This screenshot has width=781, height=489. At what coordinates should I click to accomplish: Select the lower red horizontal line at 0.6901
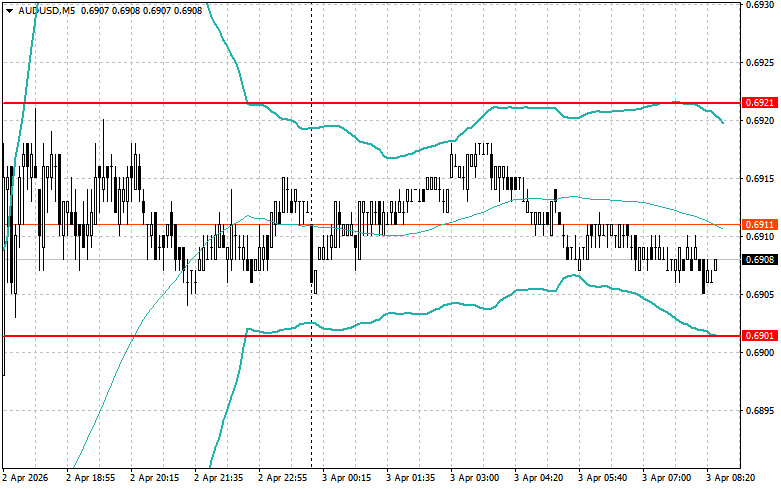click(371, 336)
